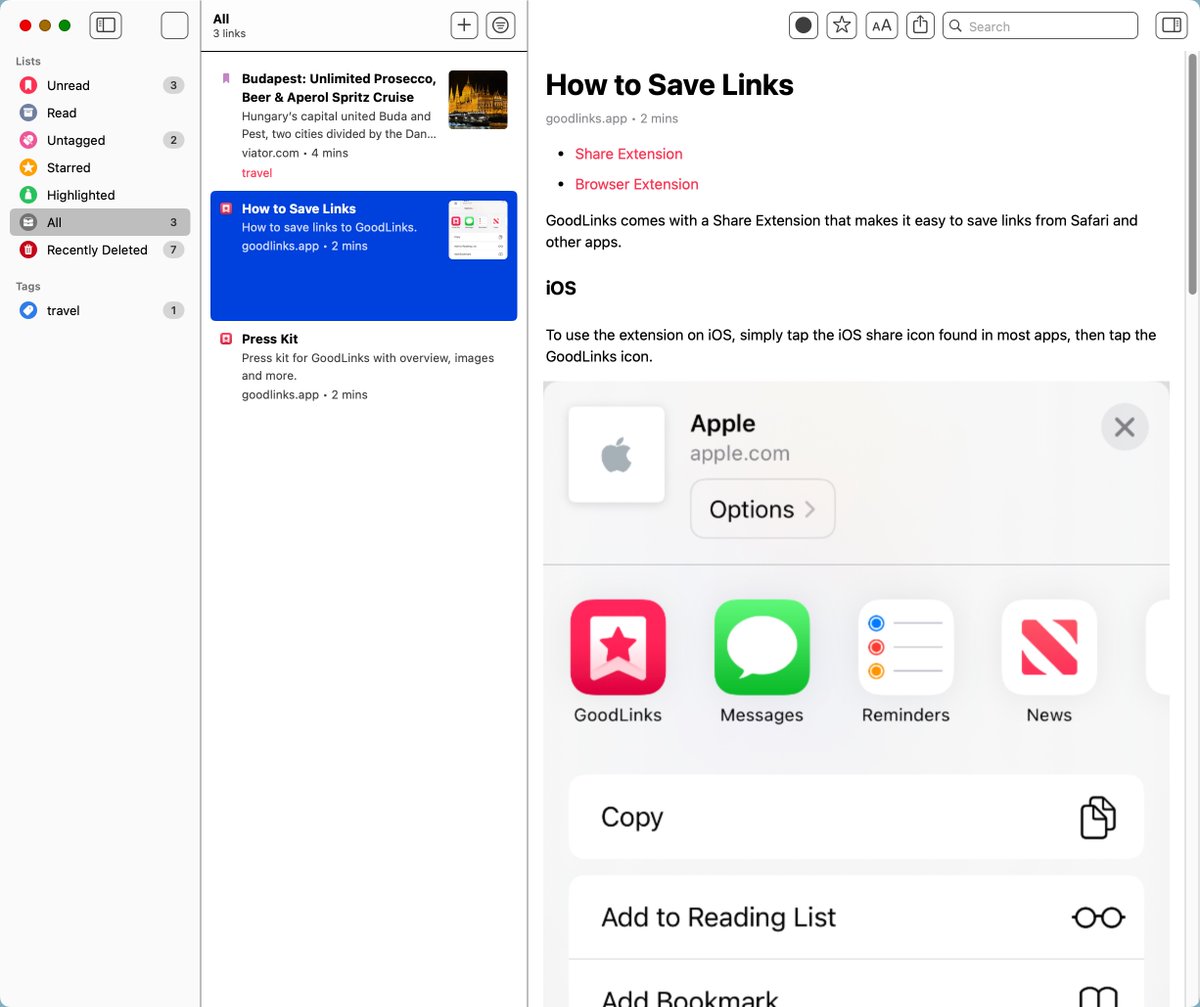
Task: Click the red trash icon for Recently Deleted
Action: (29, 250)
